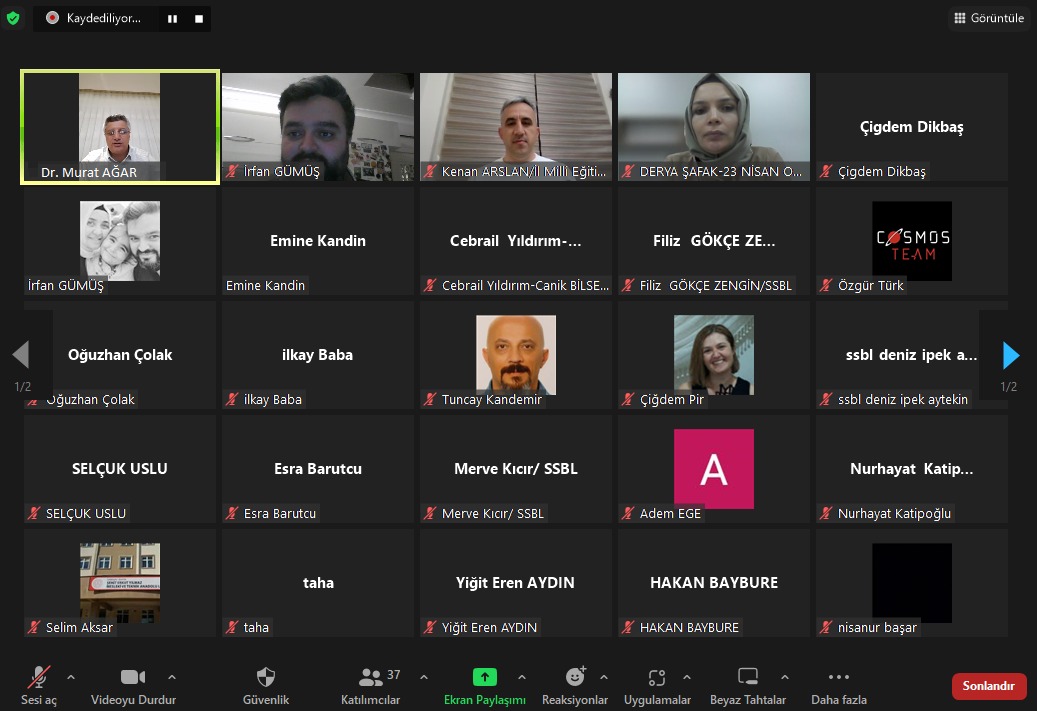1037x711 pixels.
Task: Expand whiteboard options arrow beside Beyaz Tahtalar
Action: pyautogui.click(x=784, y=677)
